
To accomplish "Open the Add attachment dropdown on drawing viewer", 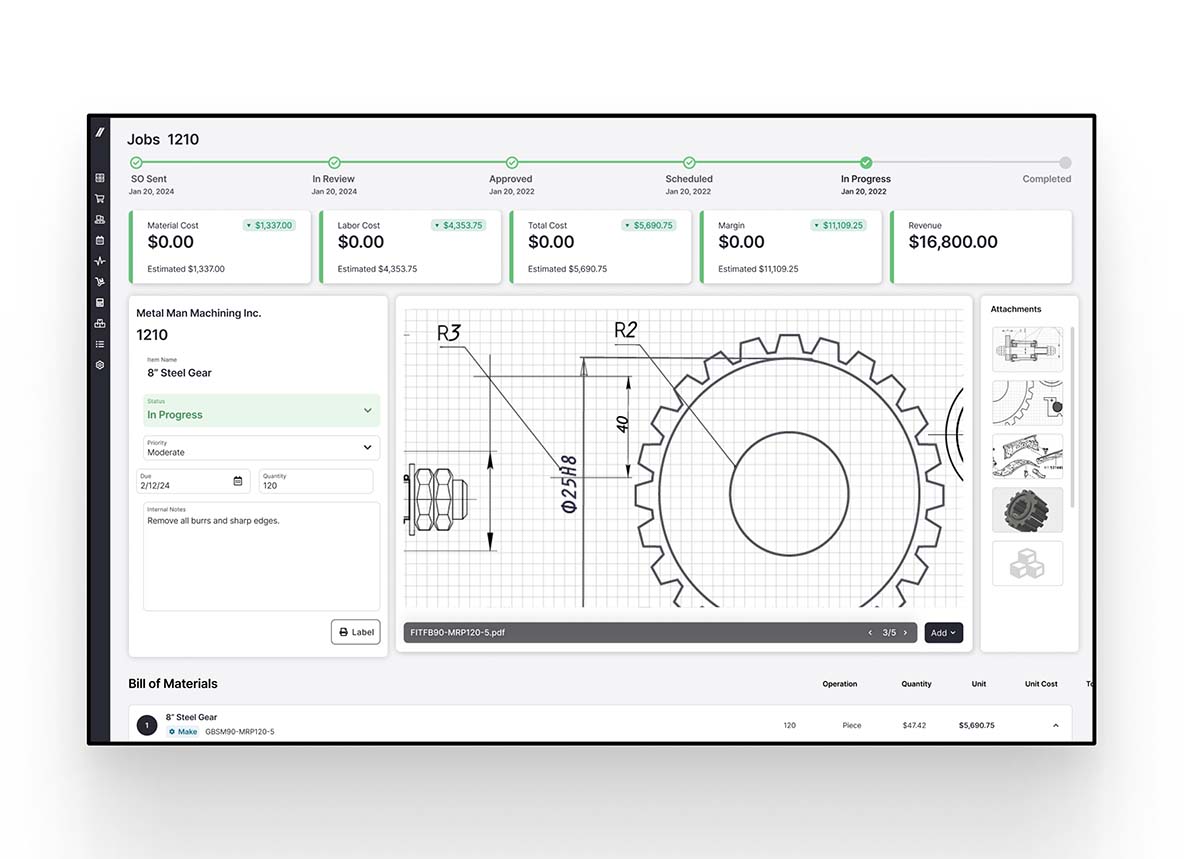I will point(941,632).
